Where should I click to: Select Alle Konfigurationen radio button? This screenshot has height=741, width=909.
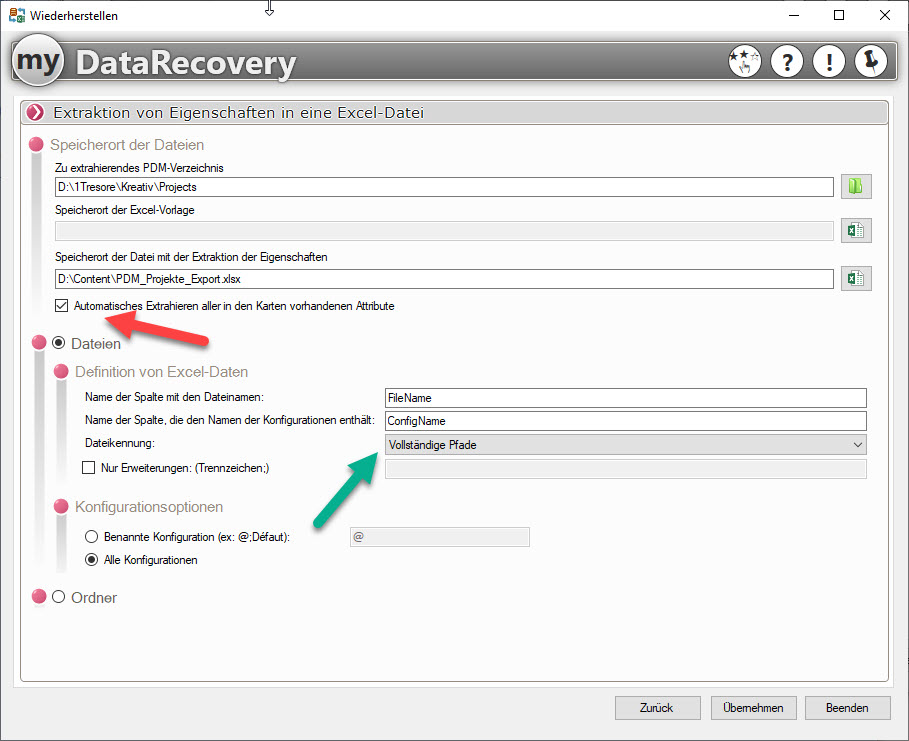92,560
